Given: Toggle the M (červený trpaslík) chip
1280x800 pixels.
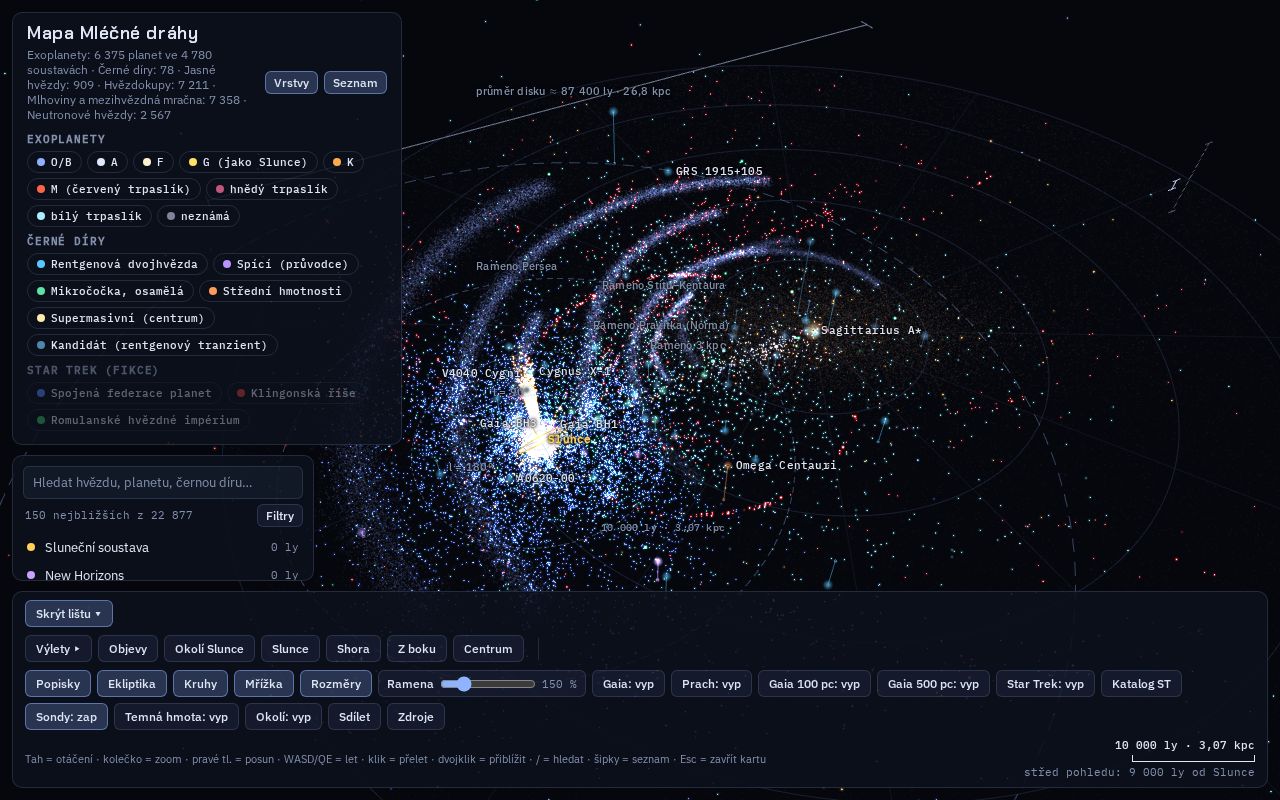Looking at the screenshot, I should click(x=113, y=189).
